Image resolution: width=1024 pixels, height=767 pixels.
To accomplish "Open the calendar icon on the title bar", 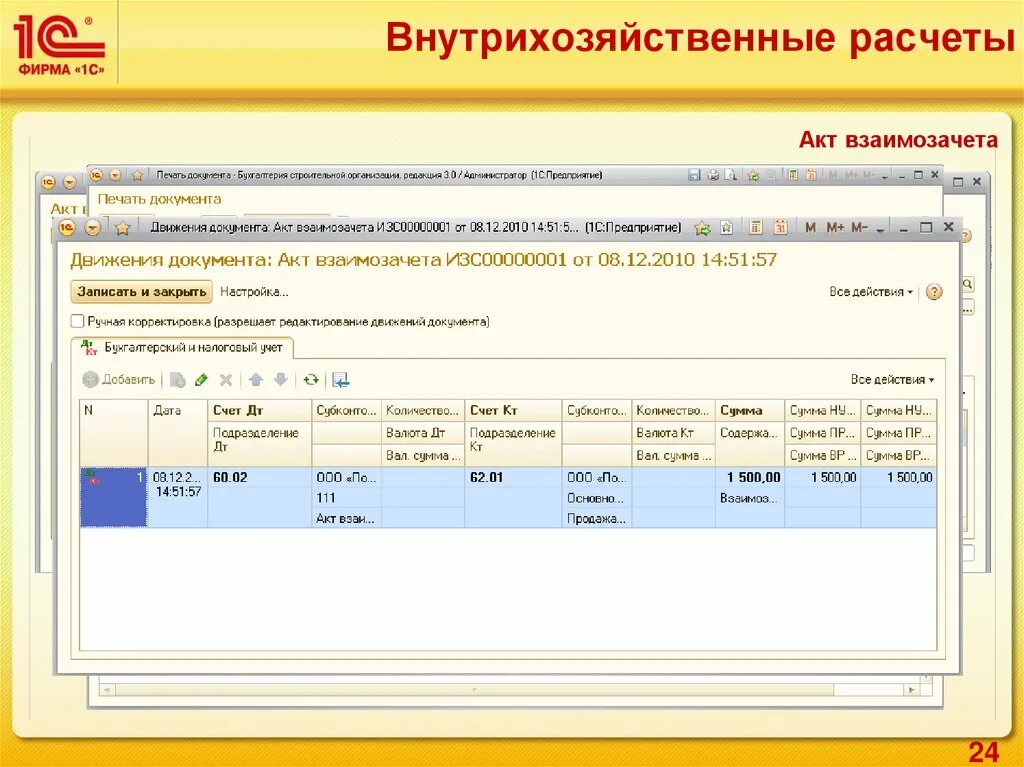I will pos(782,227).
